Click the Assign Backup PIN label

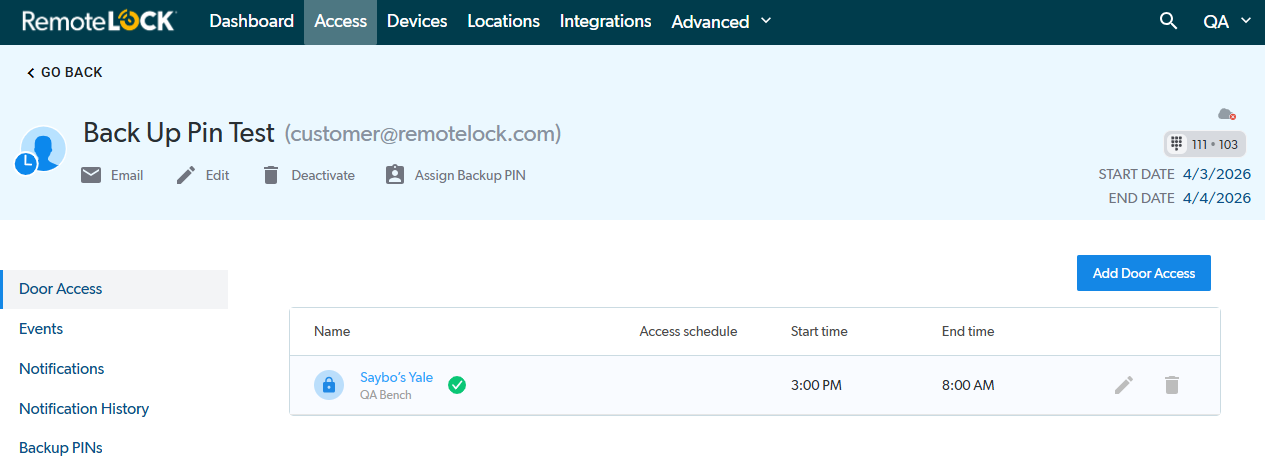pyautogui.click(x=470, y=175)
